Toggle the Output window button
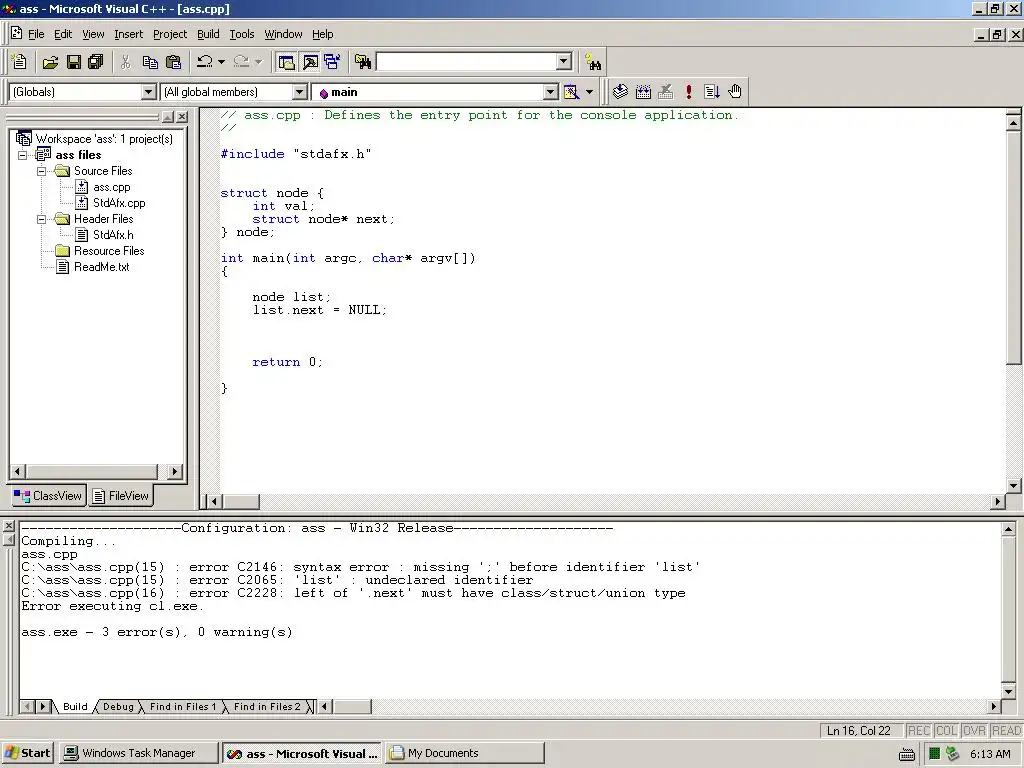 pyautogui.click(x=310, y=62)
